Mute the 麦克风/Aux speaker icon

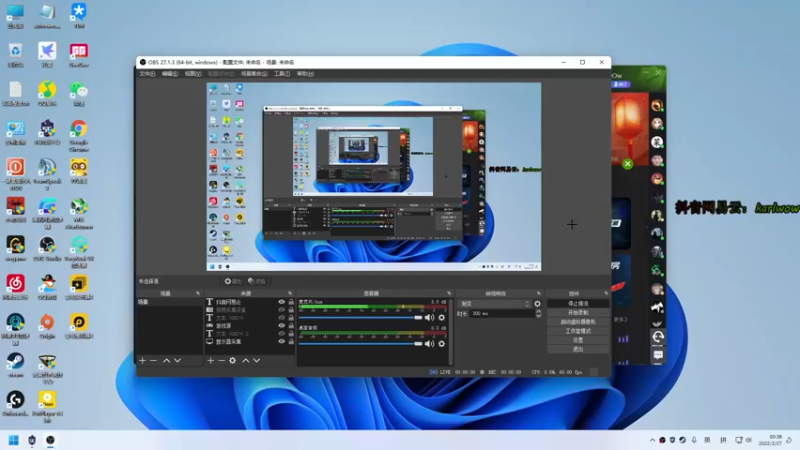pos(429,317)
